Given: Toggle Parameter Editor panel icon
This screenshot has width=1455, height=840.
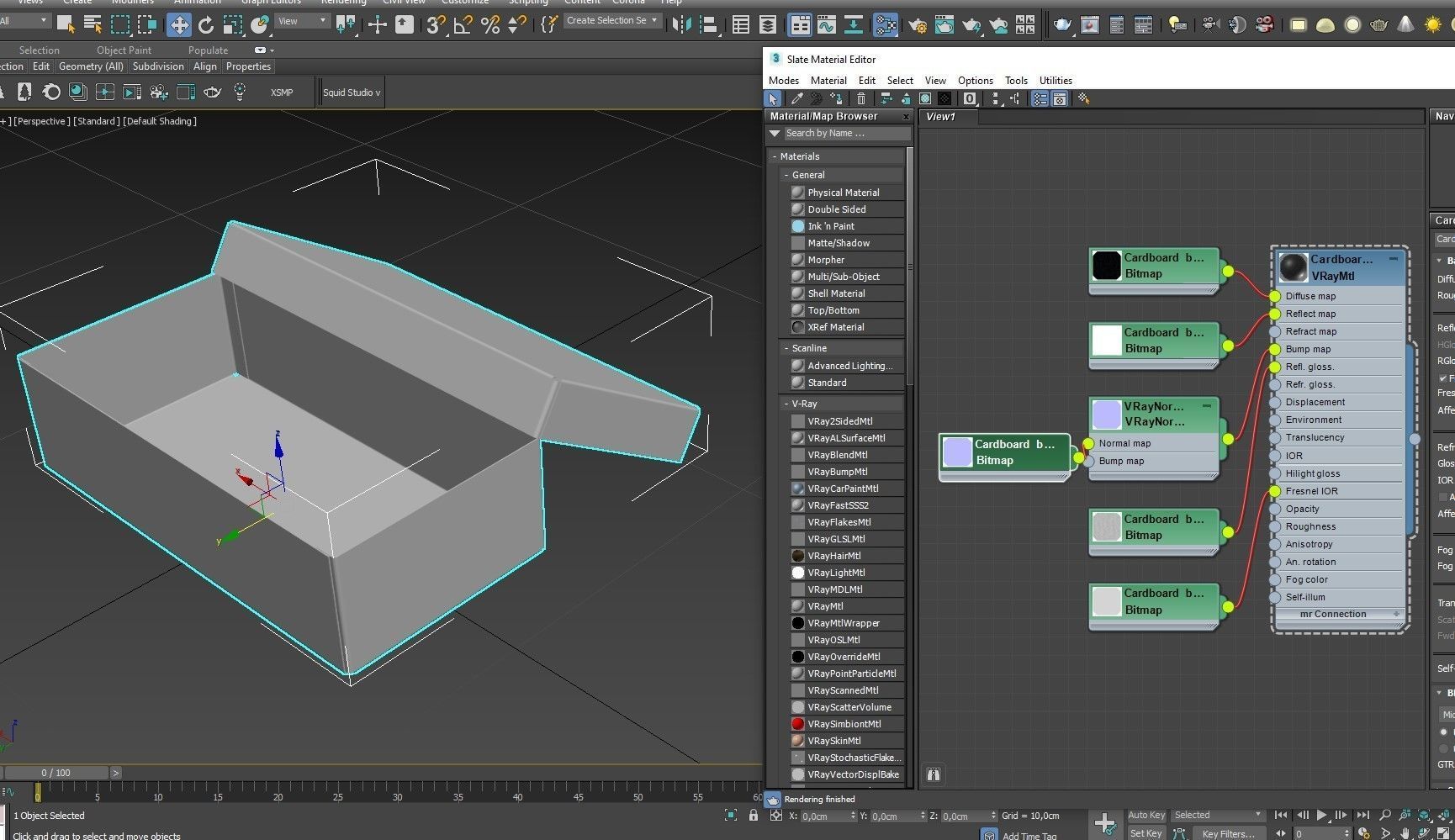Looking at the screenshot, I should pos(1060,99).
